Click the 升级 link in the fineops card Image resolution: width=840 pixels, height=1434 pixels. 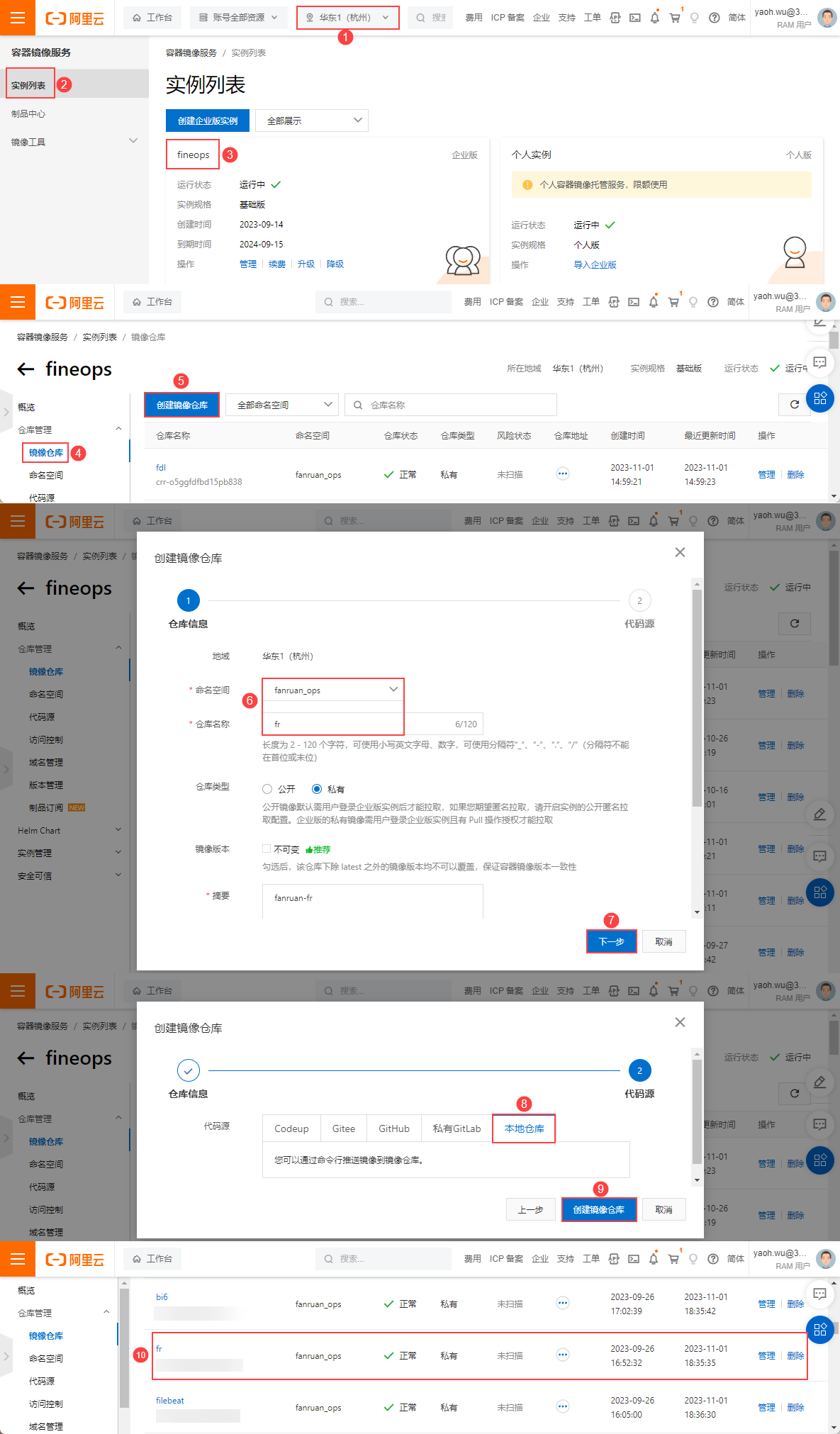[306, 264]
